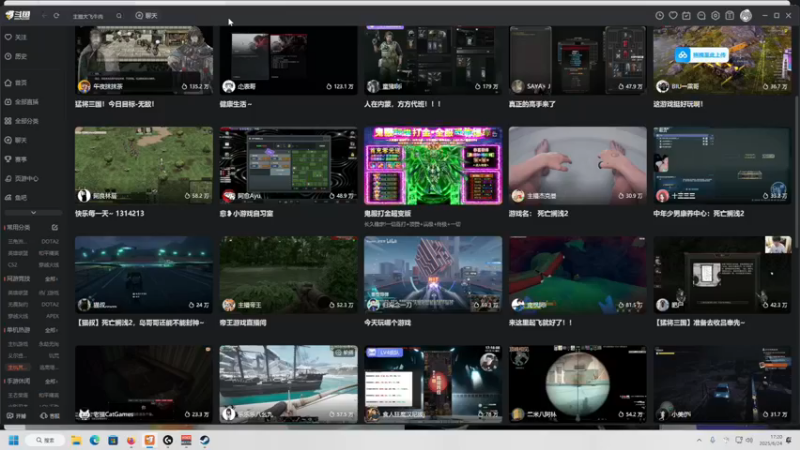Expand 网游竞技 with the 全部 link
Viewport: 800px width, 450px height.
click(51, 279)
